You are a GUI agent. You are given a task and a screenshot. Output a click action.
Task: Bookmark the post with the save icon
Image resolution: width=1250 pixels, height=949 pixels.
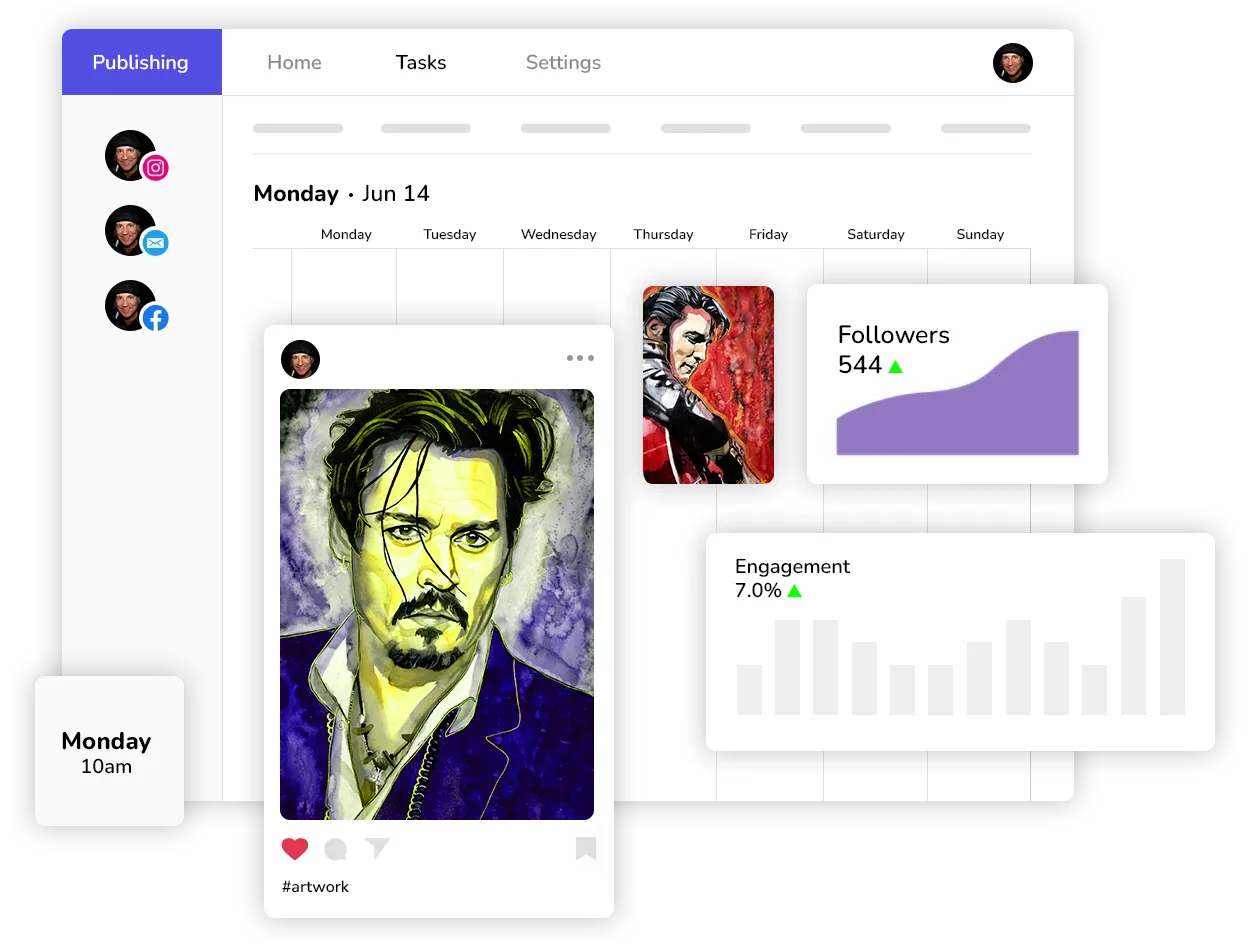tap(586, 849)
